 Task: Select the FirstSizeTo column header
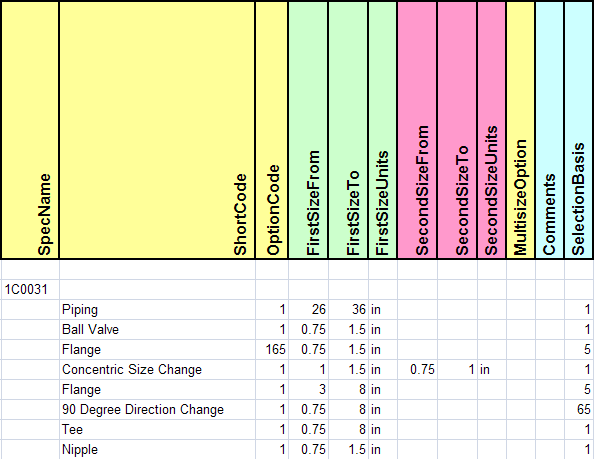click(348, 130)
